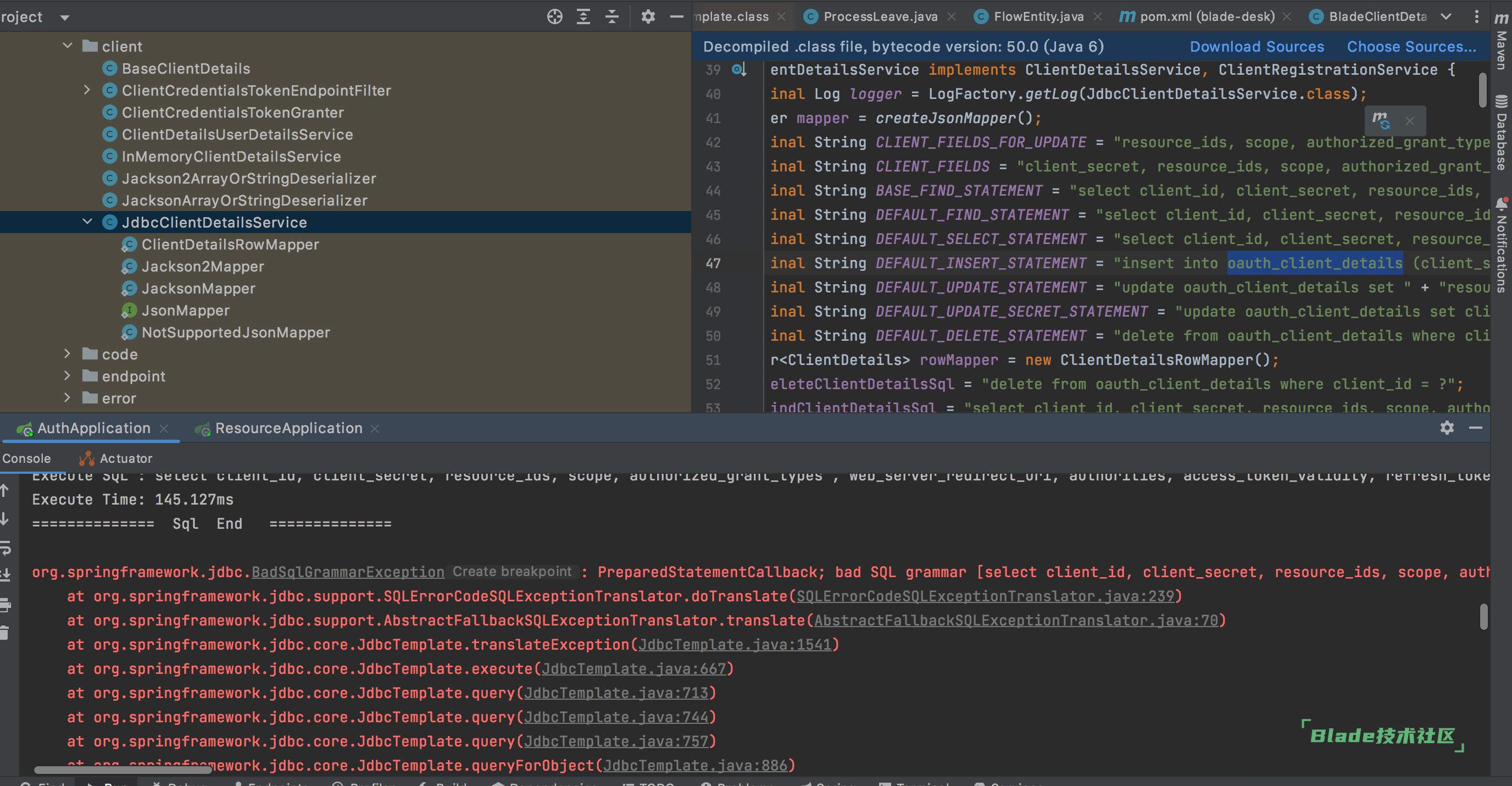Select JacksonMapper inner class
This screenshot has height=786, width=1512.
point(198,288)
